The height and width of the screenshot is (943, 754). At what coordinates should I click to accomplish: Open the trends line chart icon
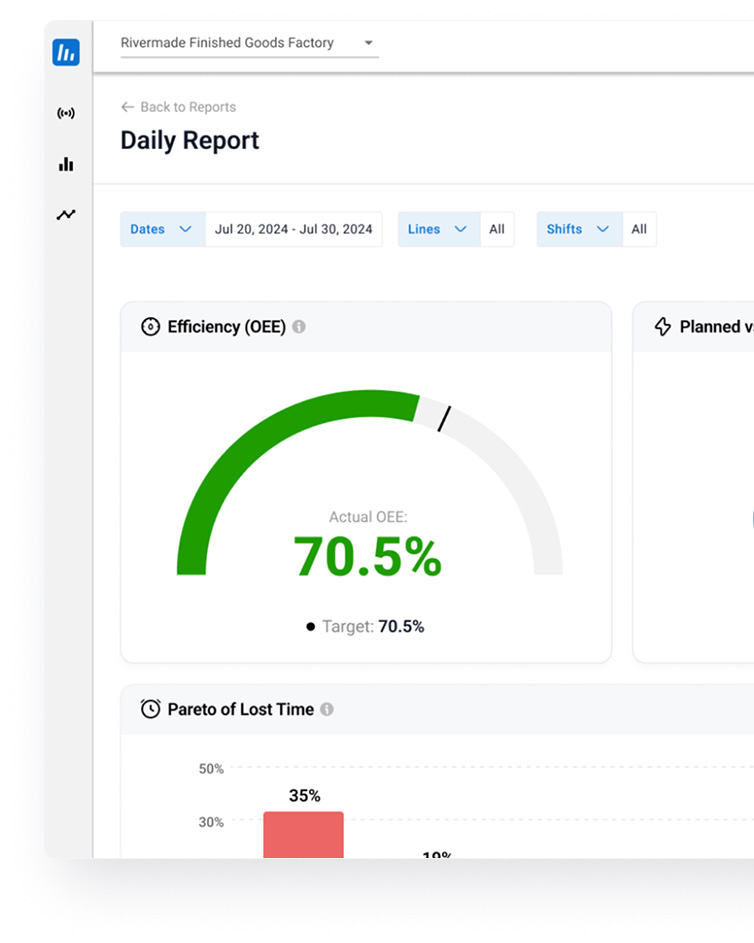click(x=66, y=215)
